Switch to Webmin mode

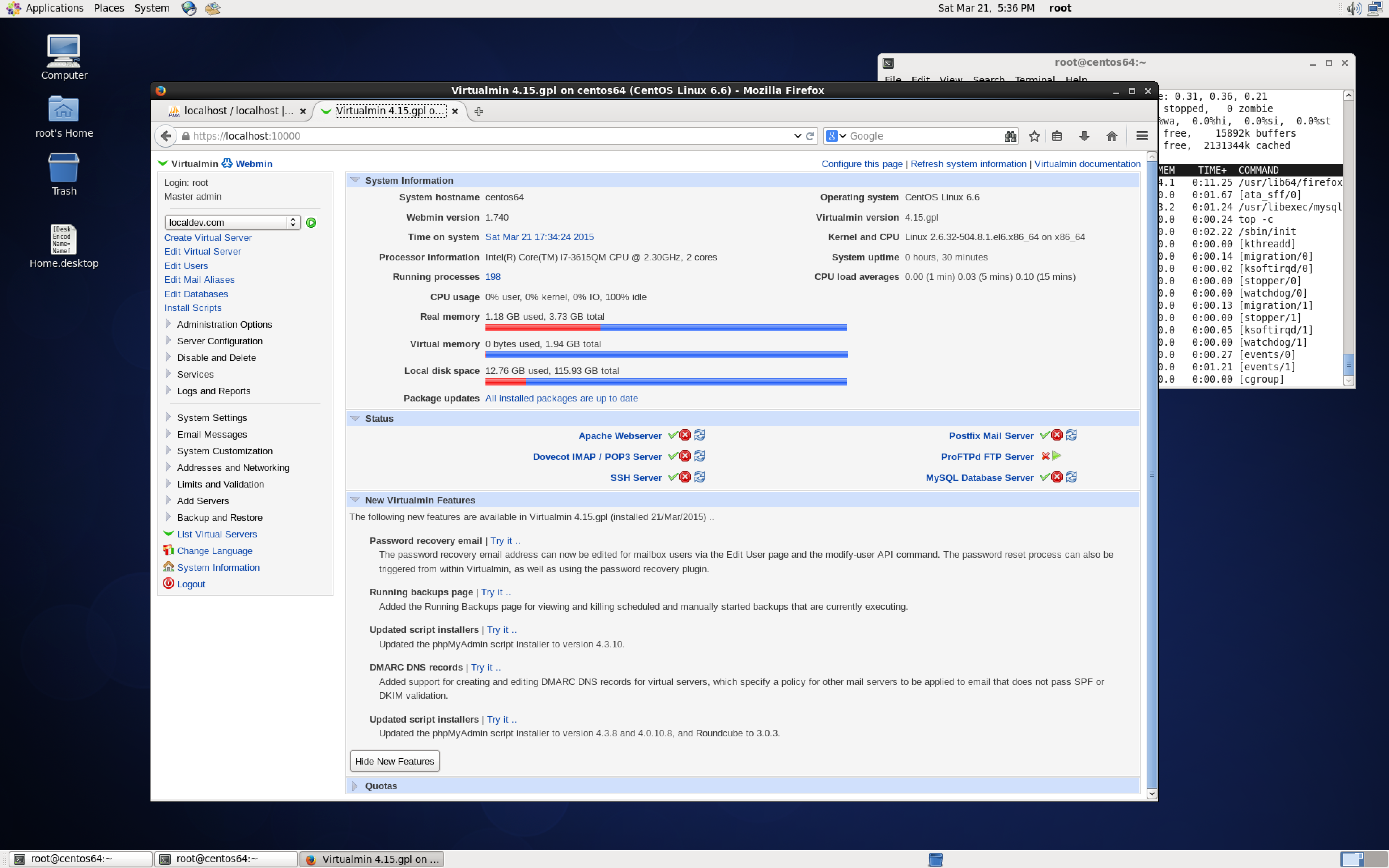(x=247, y=163)
